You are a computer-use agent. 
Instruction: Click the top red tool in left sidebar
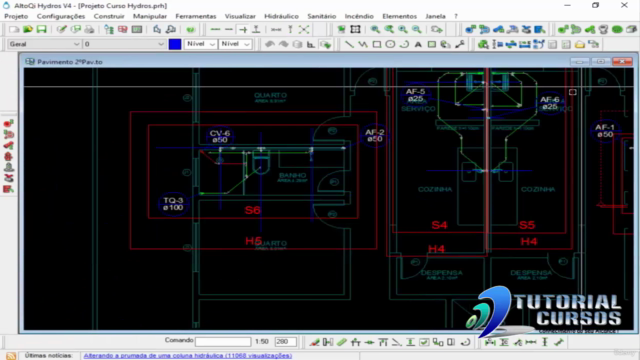click(9, 124)
